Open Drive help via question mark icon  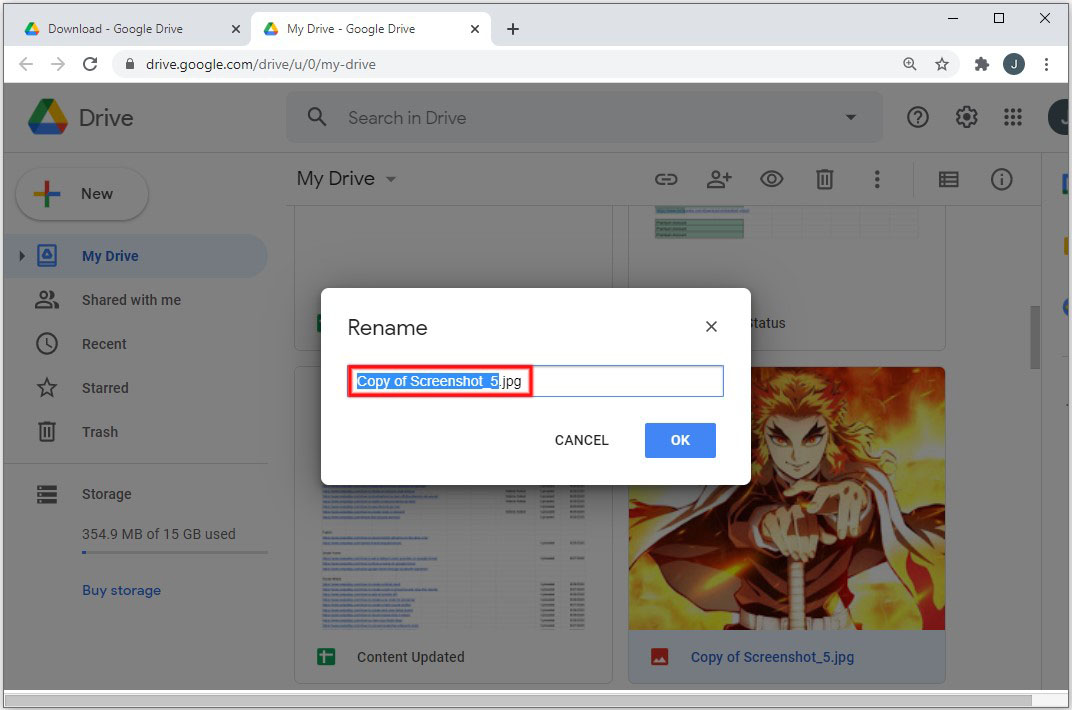tap(917, 117)
